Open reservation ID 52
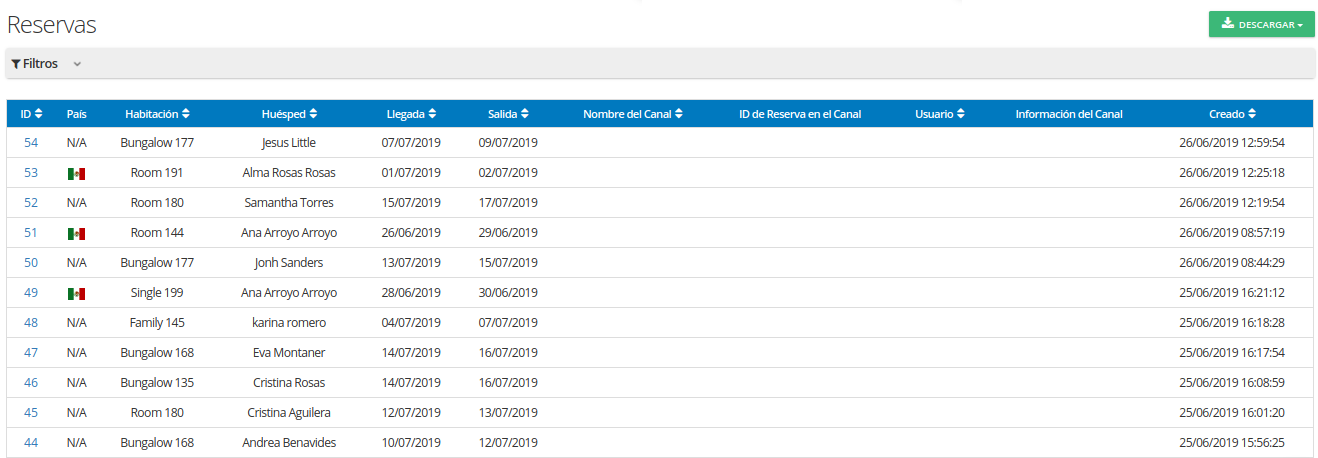1318x458 pixels. (31, 203)
